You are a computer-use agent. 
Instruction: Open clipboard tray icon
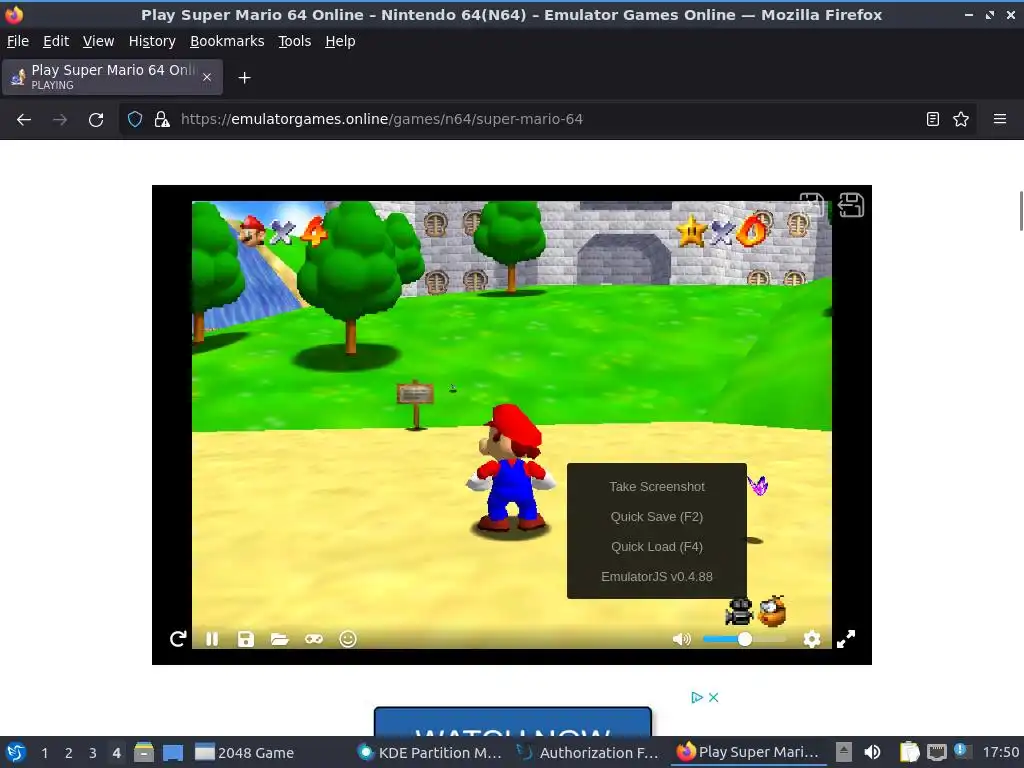[x=909, y=752]
